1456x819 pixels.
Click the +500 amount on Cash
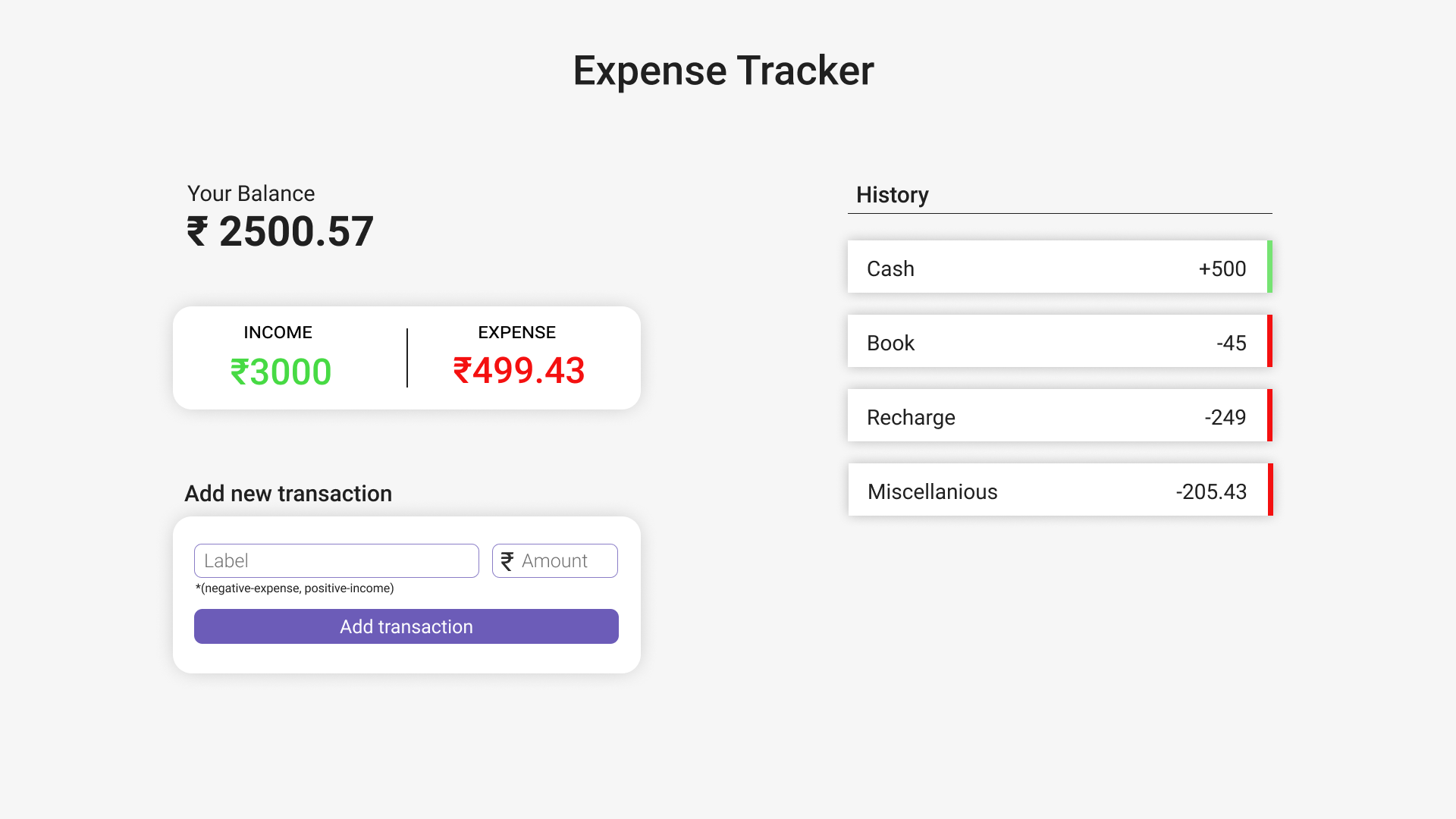click(1222, 268)
